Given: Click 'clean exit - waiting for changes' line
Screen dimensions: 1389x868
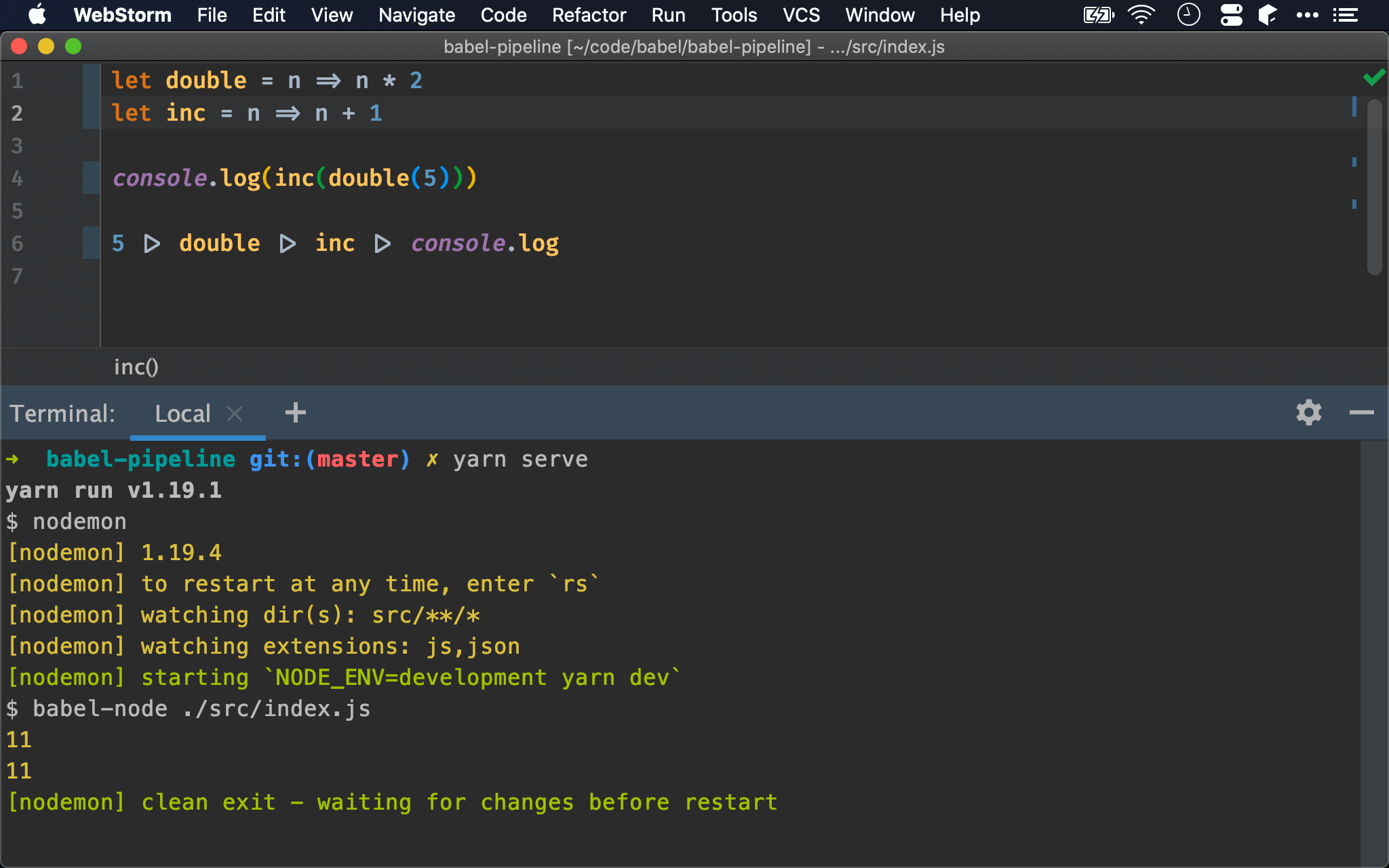Looking at the screenshot, I should click(392, 802).
